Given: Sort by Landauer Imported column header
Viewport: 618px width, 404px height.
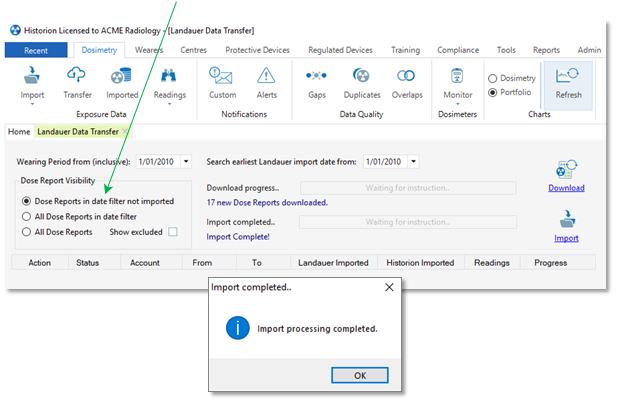Looking at the screenshot, I should pos(334,263).
